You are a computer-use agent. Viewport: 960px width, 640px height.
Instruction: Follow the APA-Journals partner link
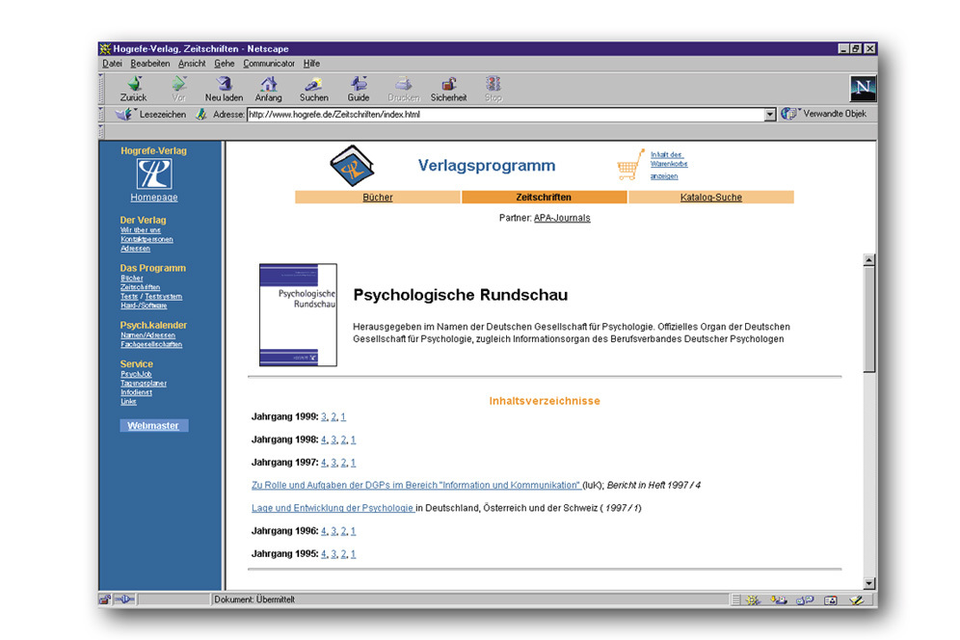[562, 217]
